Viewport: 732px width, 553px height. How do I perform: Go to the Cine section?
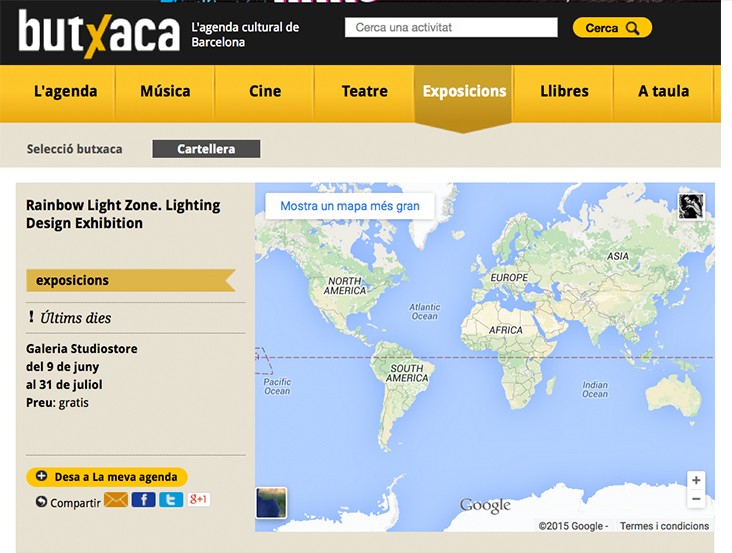pyautogui.click(x=265, y=91)
